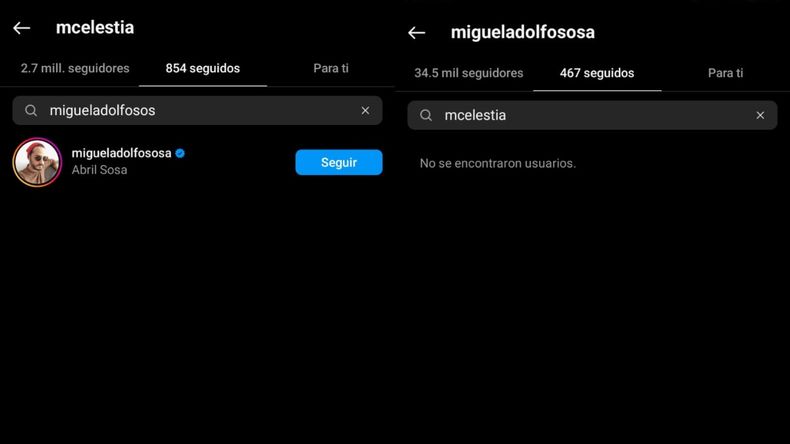Go back from migueladolfososa following list
The height and width of the screenshot is (444, 790).
[417, 33]
